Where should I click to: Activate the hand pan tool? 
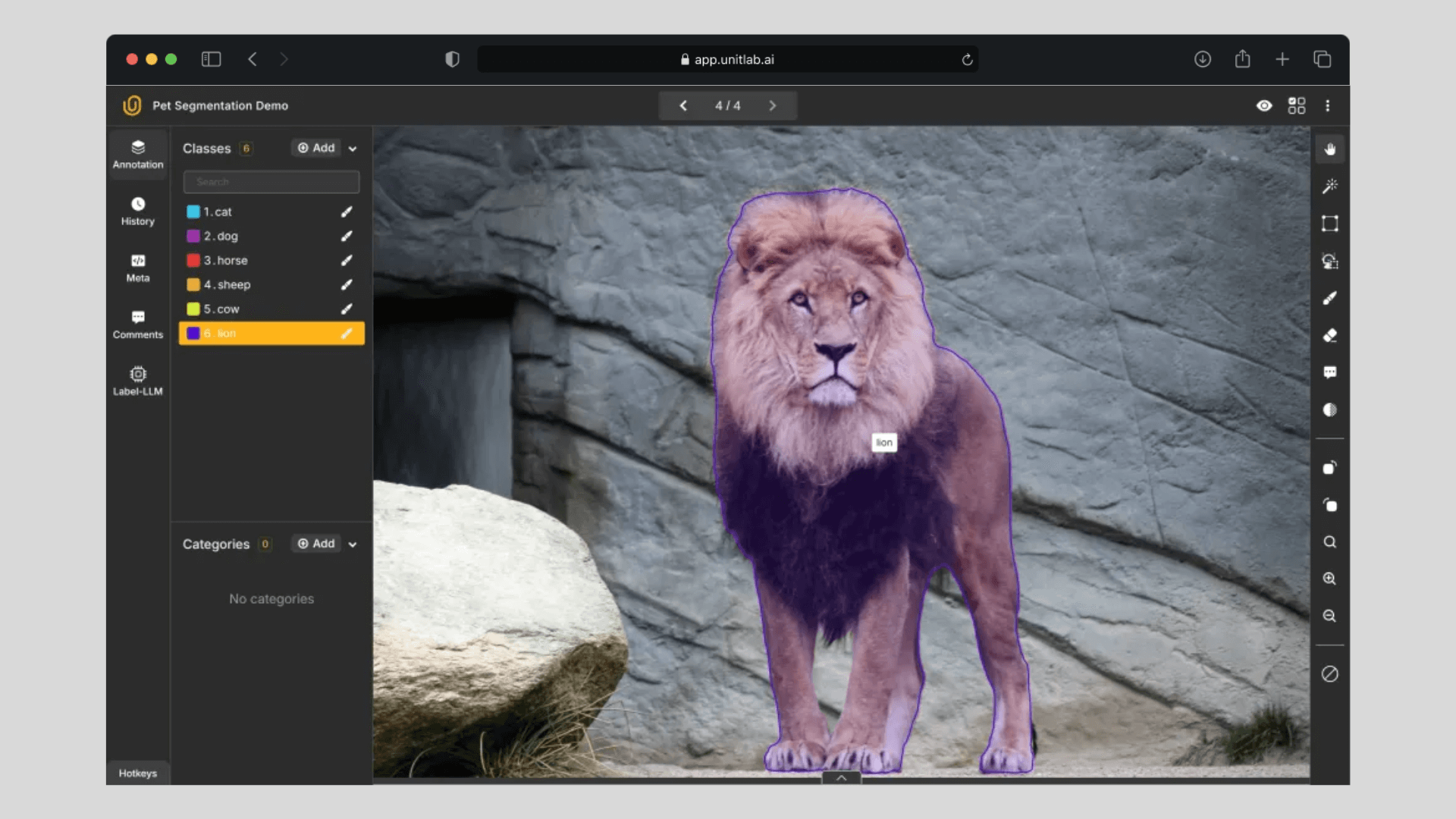pyautogui.click(x=1329, y=149)
